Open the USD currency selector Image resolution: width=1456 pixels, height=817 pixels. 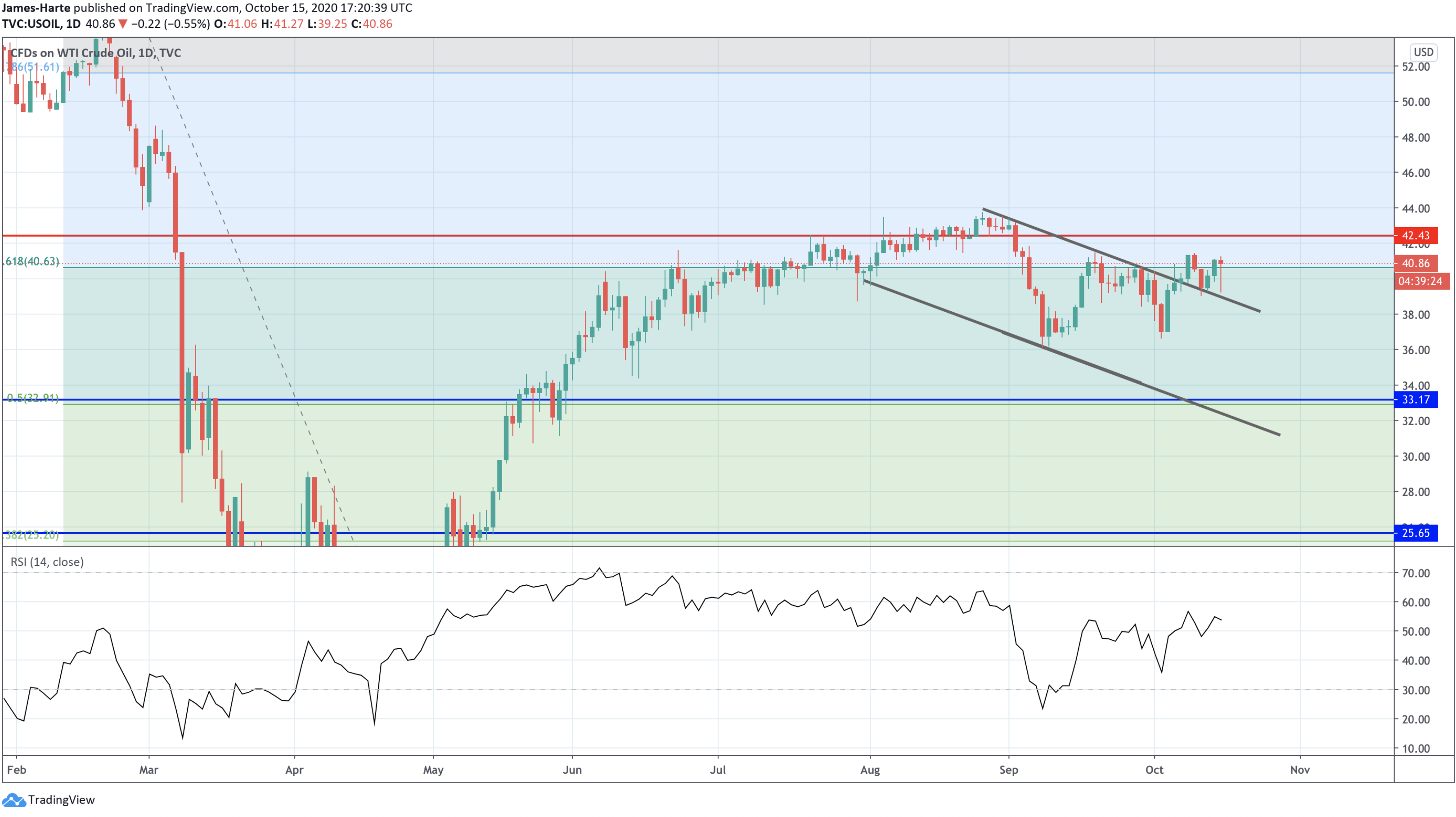[1423, 53]
